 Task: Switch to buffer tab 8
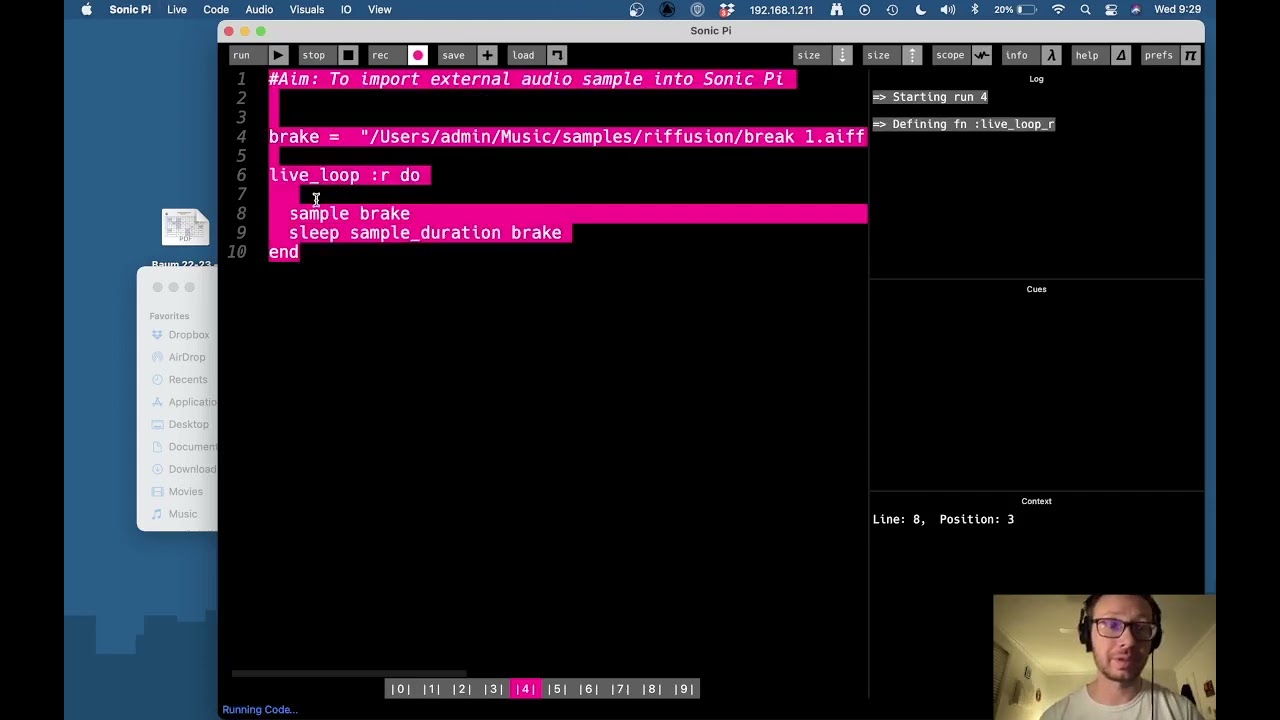[651, 689]
